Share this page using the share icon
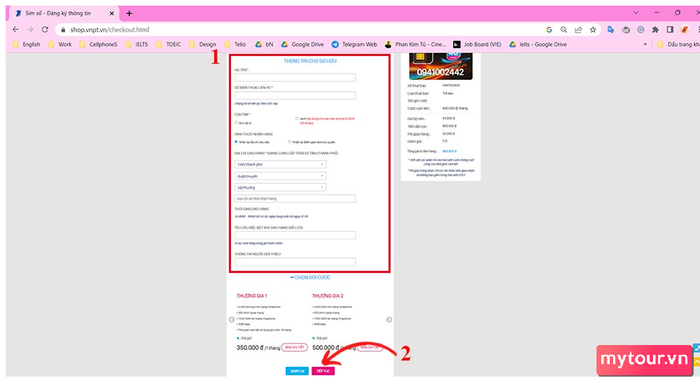700x385 pixels. pyautogui.click(x=578, y=29)
